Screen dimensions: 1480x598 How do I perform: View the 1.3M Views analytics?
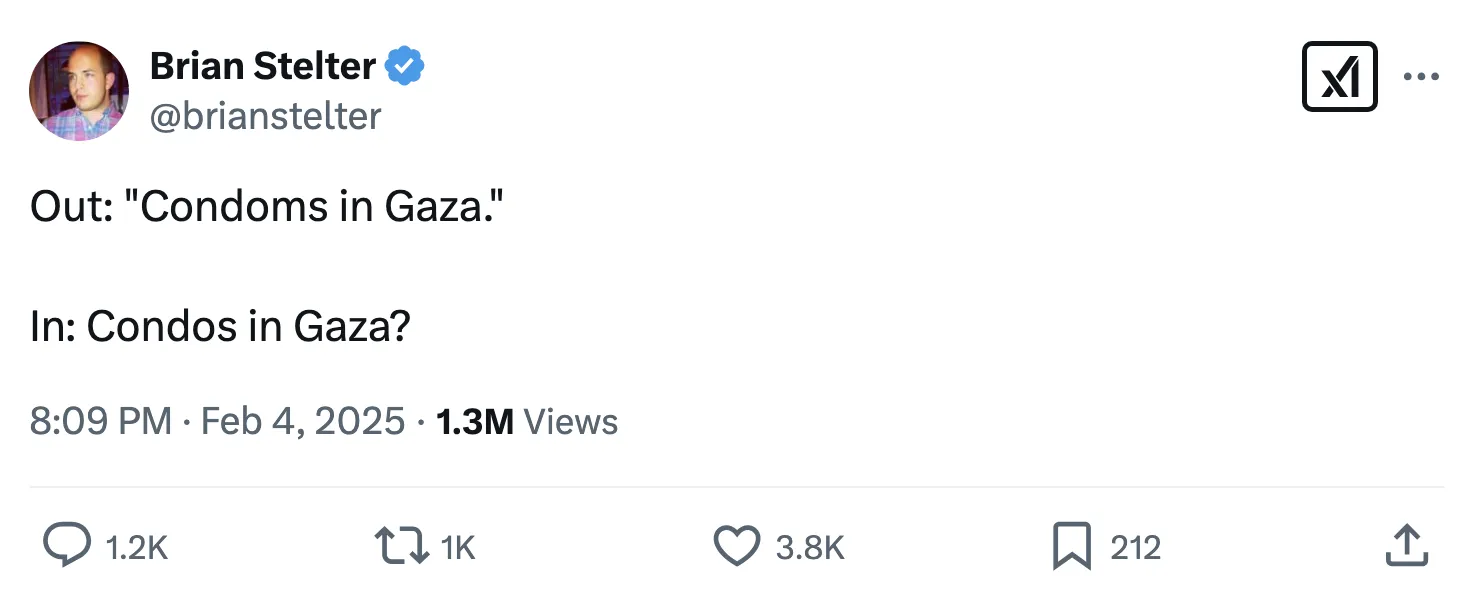527,421
